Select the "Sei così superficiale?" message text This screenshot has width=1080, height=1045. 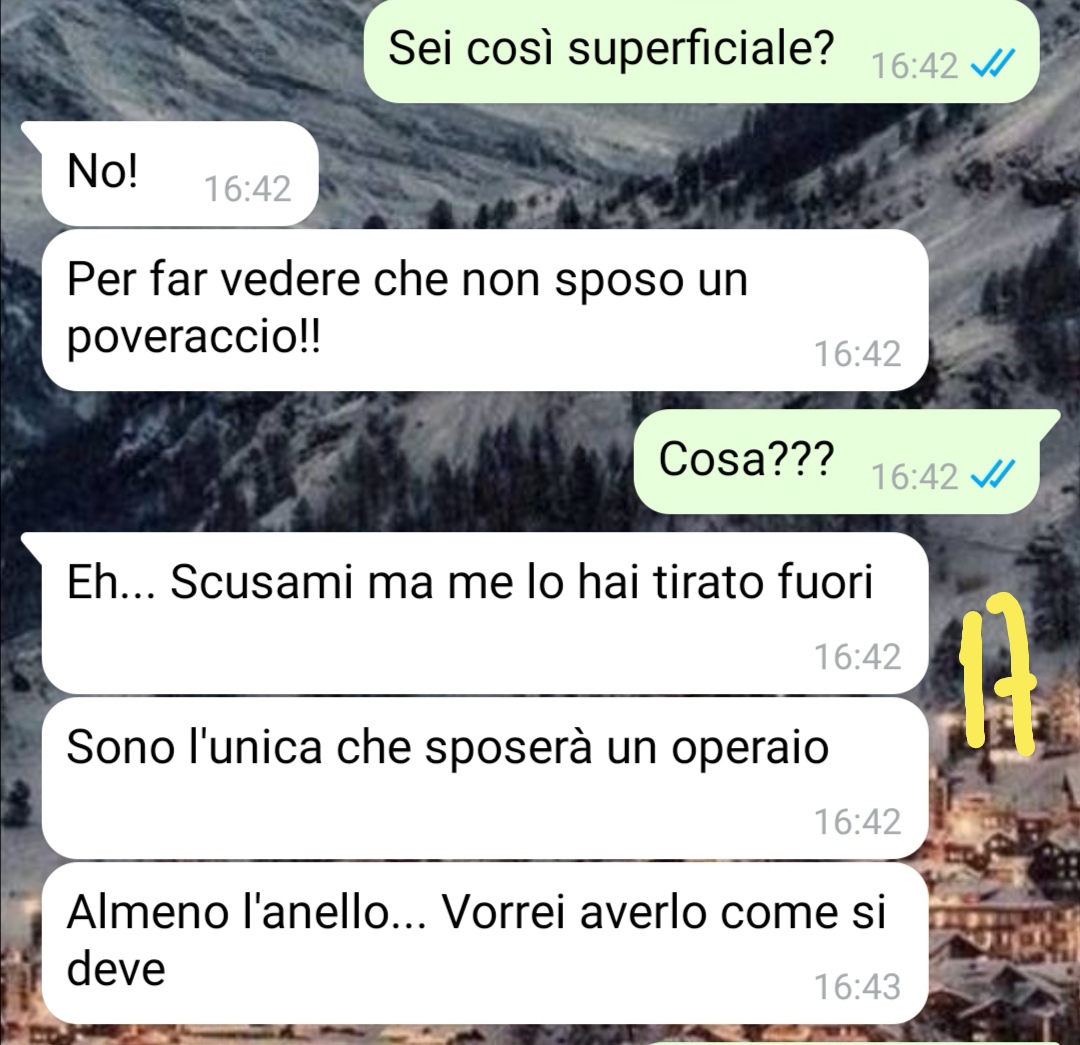pyautogui.click(x=611, y=48)
